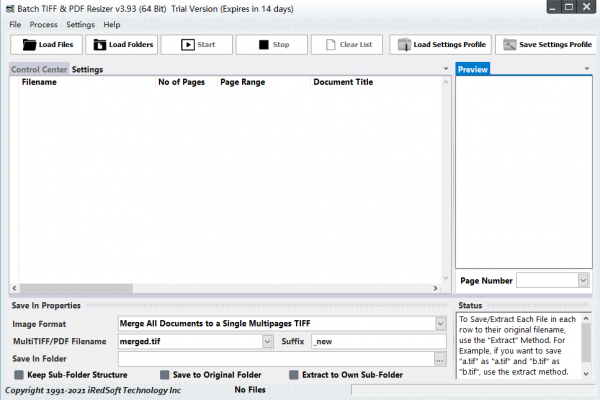The image size is (600, 400).
Task: Open the Process menu
Action: tap(44, 24)
